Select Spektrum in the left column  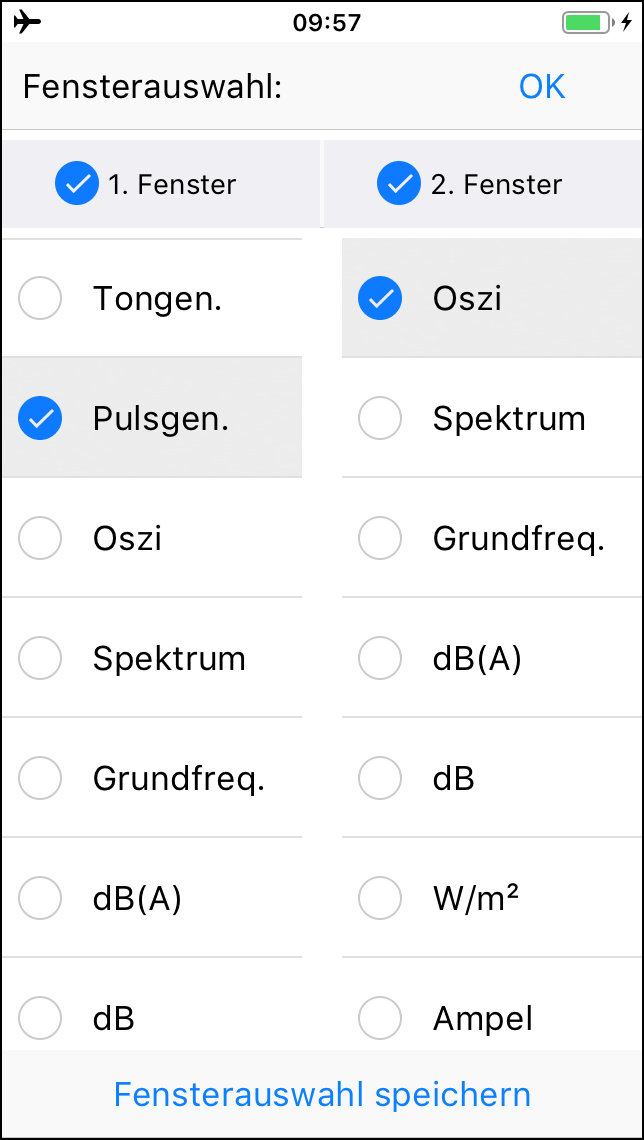pyautogui.click(x=40, y=658)
